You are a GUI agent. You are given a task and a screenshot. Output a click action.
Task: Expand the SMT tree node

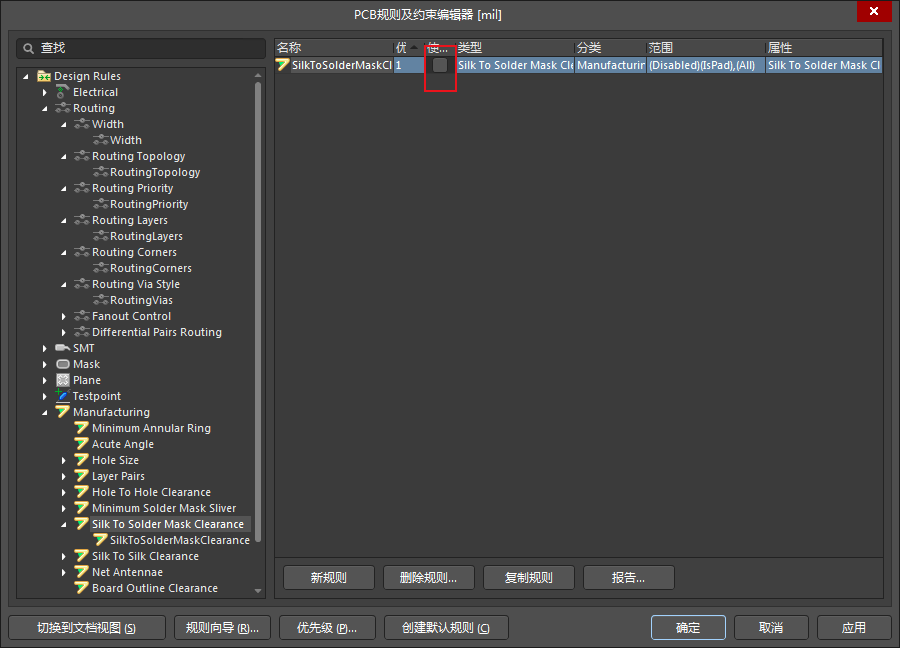45,348
